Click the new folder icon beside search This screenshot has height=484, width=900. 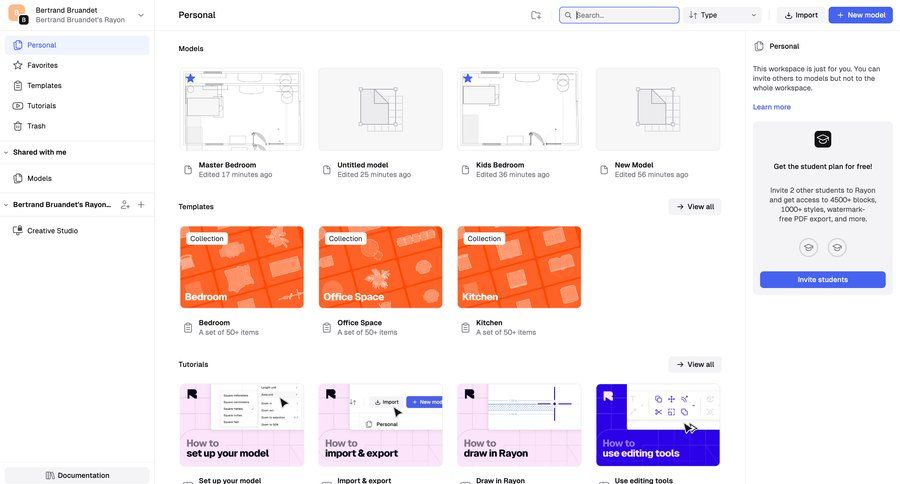point(536,16)
